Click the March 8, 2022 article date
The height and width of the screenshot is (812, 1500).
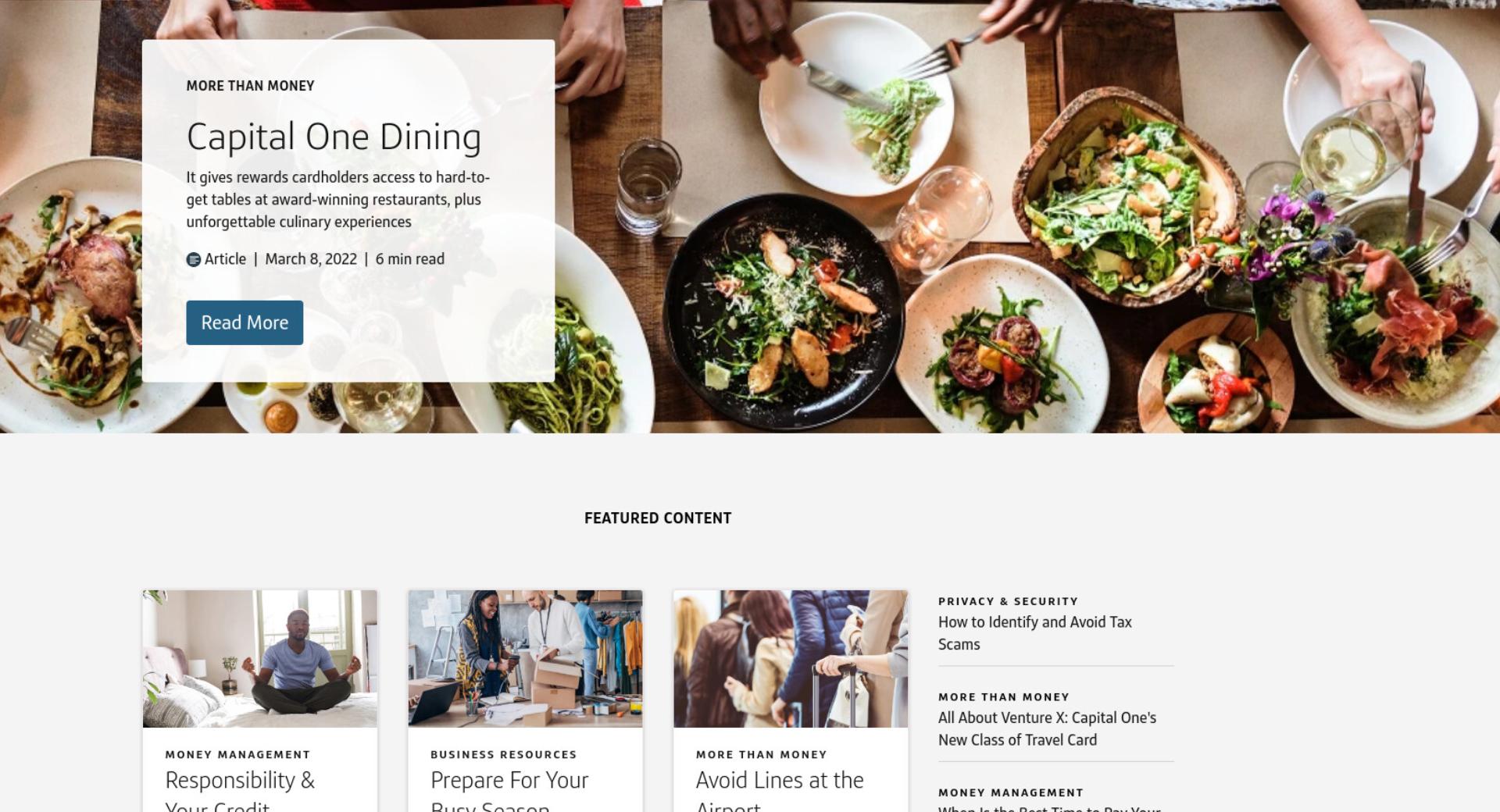click(x=311, y=259)
